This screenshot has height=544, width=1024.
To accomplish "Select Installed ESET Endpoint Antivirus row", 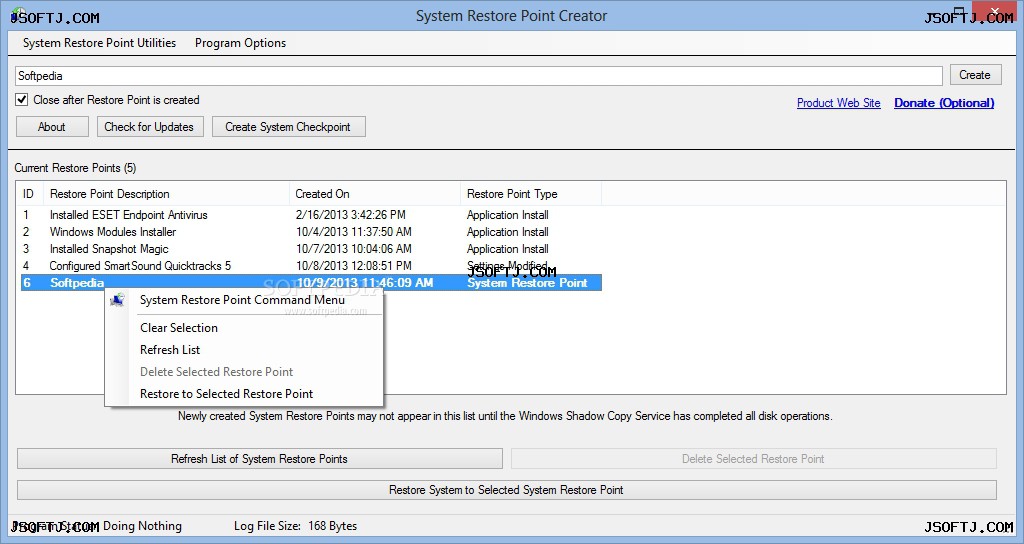I will point(311,215).
